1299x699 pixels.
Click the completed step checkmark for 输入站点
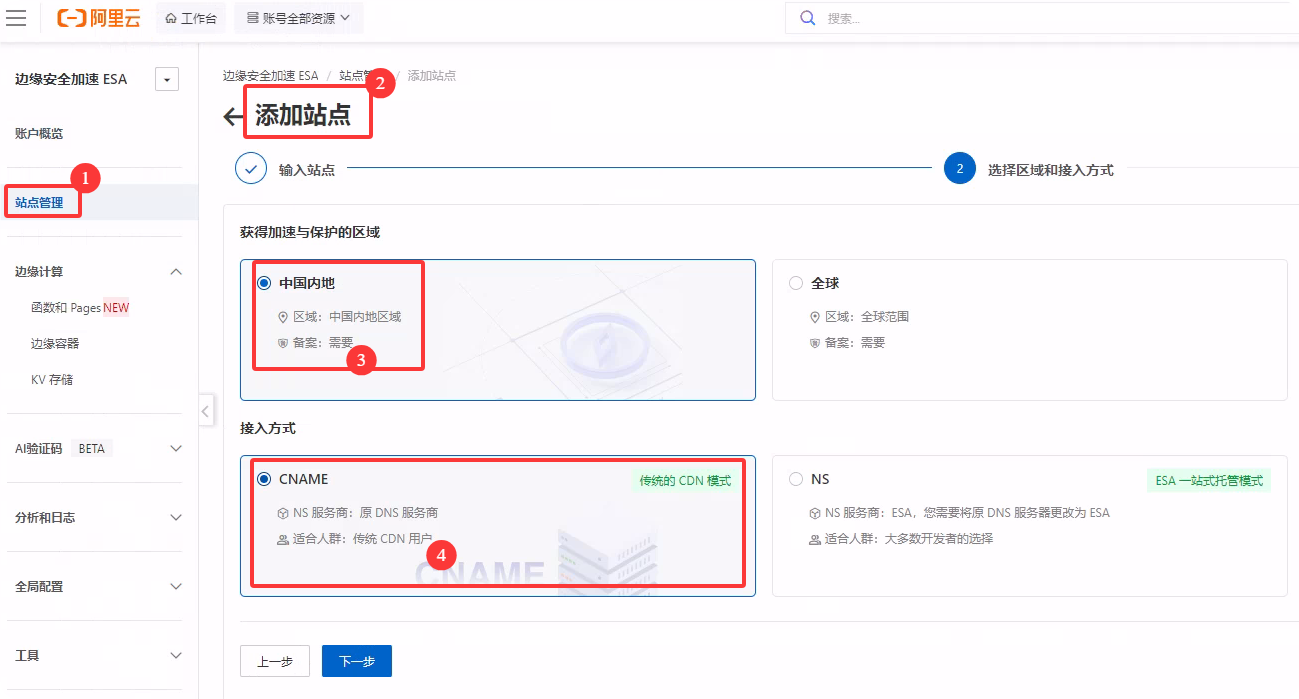coord(251,169)
